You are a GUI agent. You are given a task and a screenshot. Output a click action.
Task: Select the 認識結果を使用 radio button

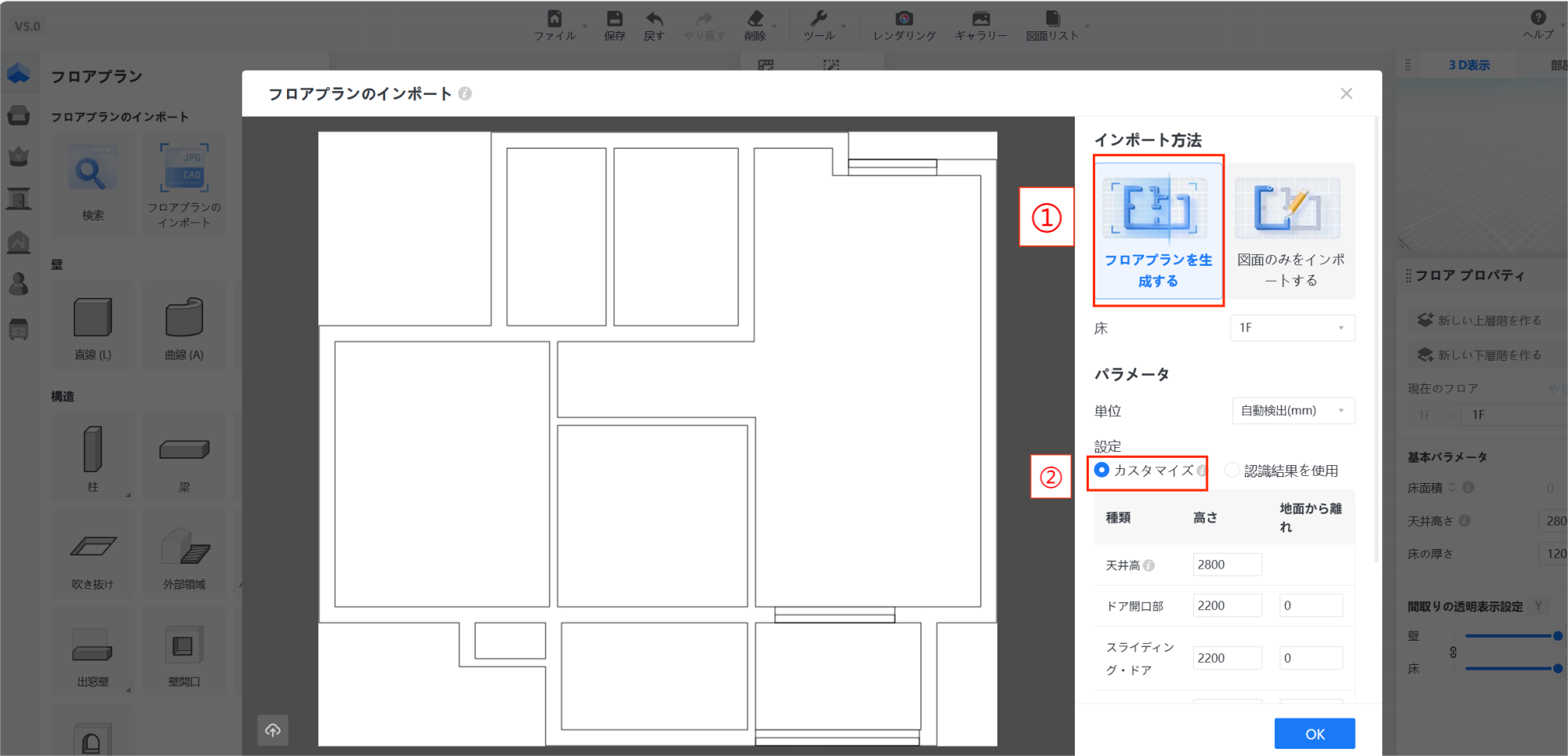pyautogui.click(x=1232, y=470)
